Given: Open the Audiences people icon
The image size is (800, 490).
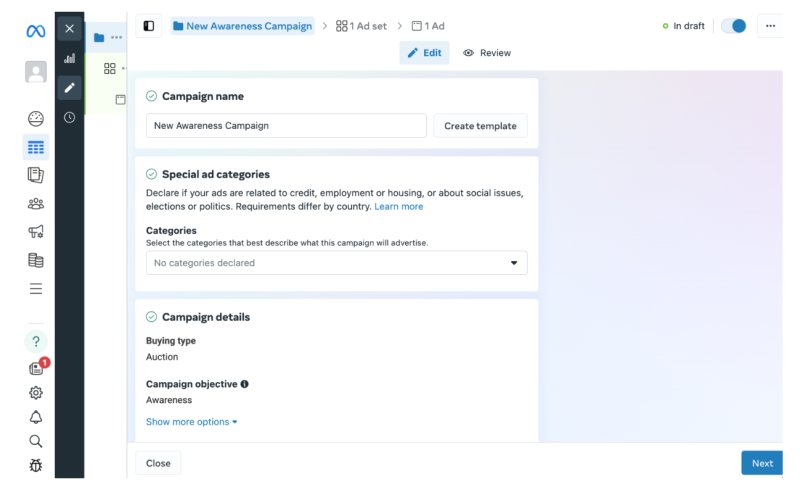Looking at the screenshot, I should (36, 204).
